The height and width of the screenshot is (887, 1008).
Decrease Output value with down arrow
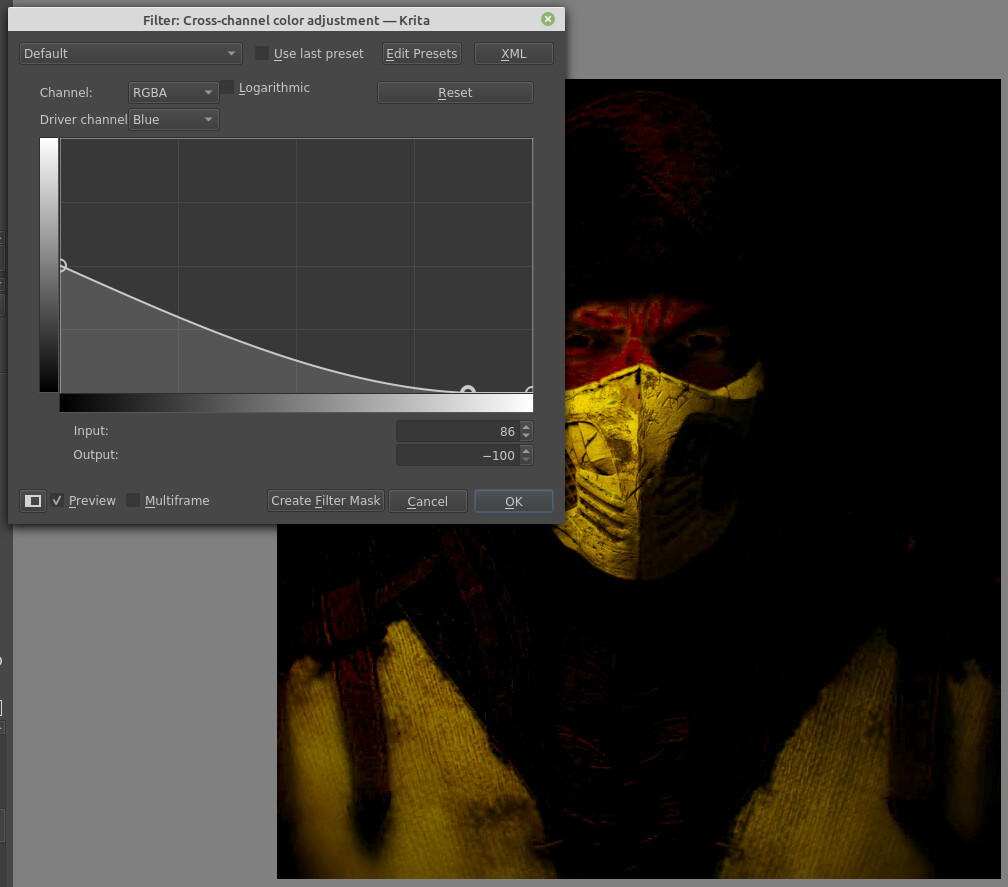pos(527,460)
